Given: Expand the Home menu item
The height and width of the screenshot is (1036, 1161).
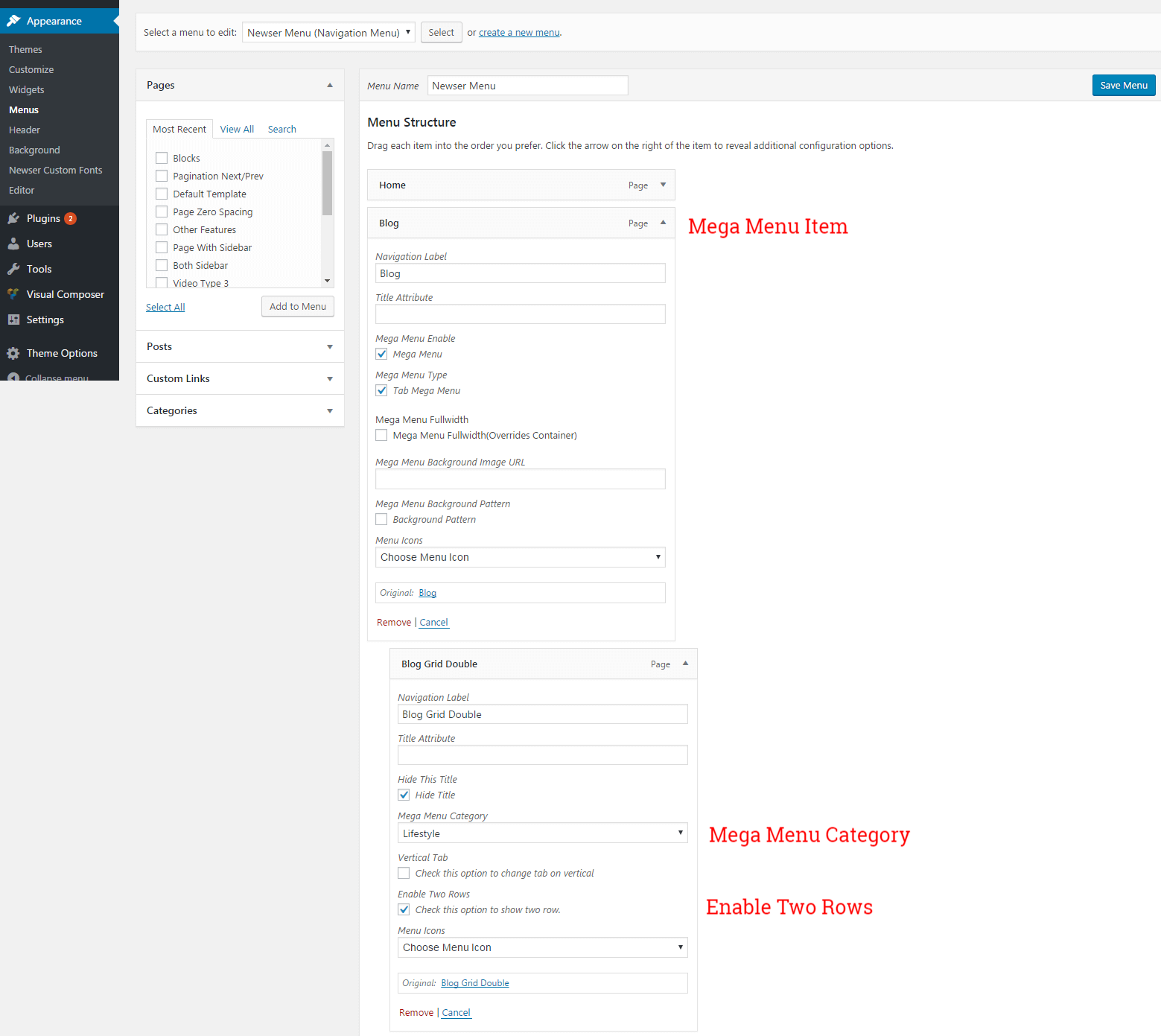Looking at the screenshot, I should pyautogui.click(x=663, y=185).
